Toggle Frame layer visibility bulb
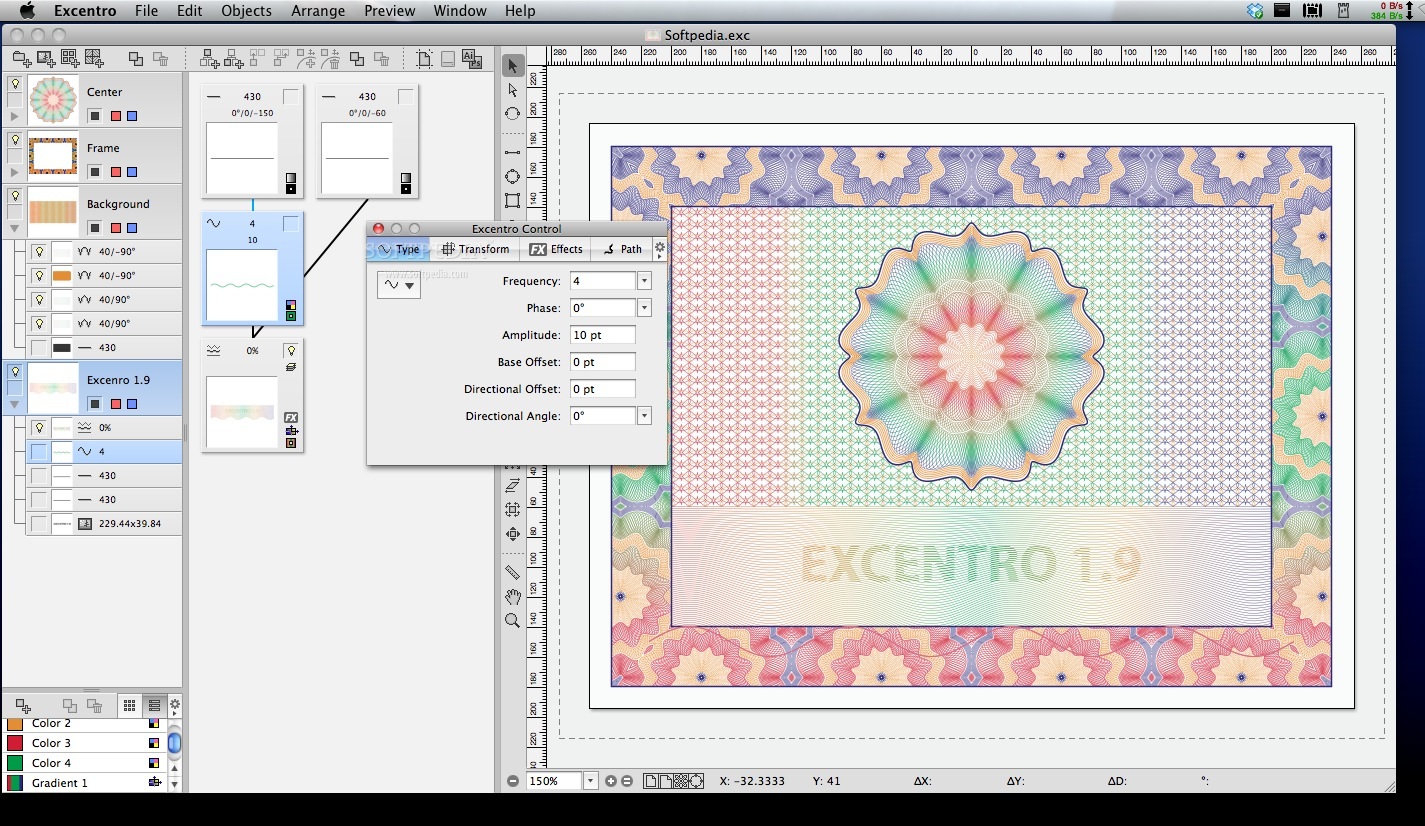 (15, 140)
